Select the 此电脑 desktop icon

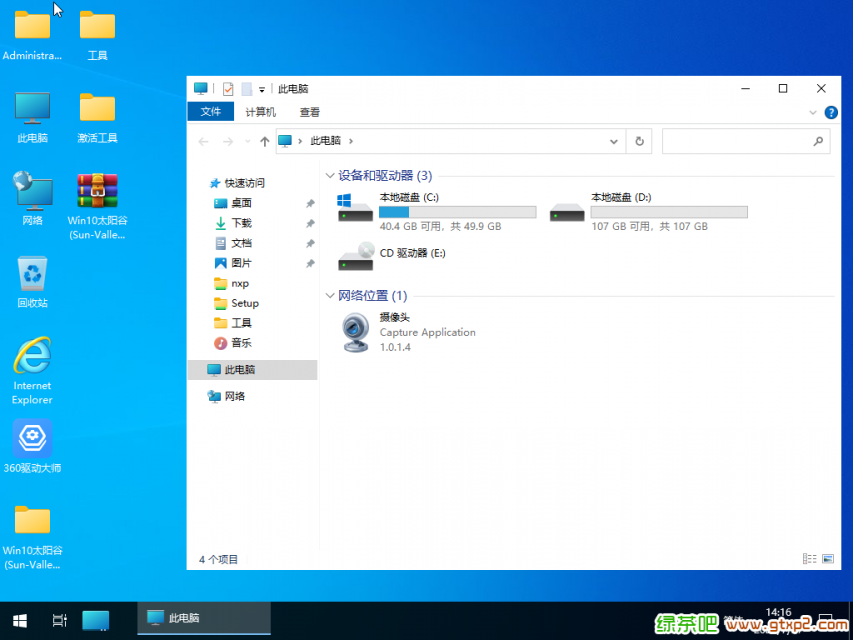[x=32, y=117]
